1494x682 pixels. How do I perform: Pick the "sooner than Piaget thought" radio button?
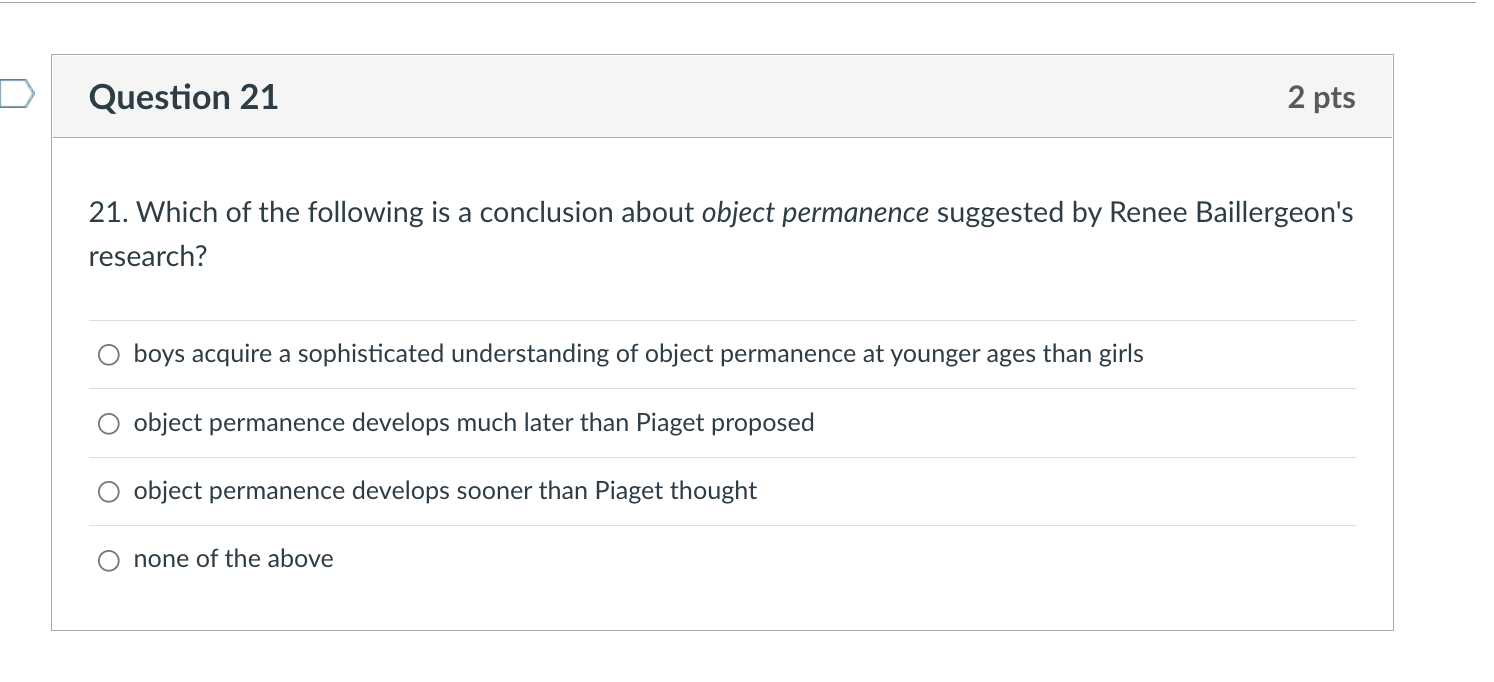click(109, 492)
